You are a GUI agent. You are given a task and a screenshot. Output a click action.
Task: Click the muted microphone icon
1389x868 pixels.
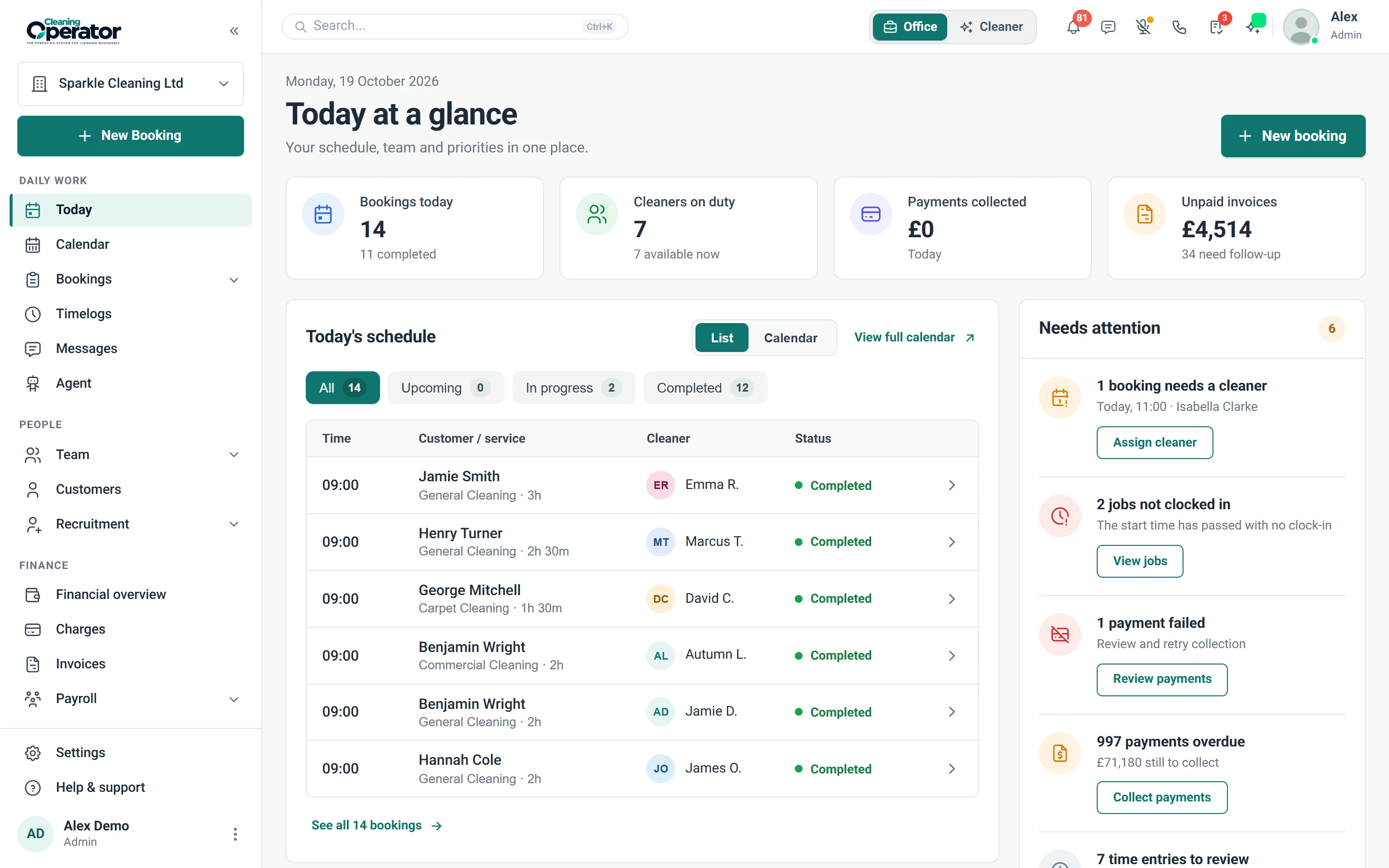click(x=1144, y=27)
